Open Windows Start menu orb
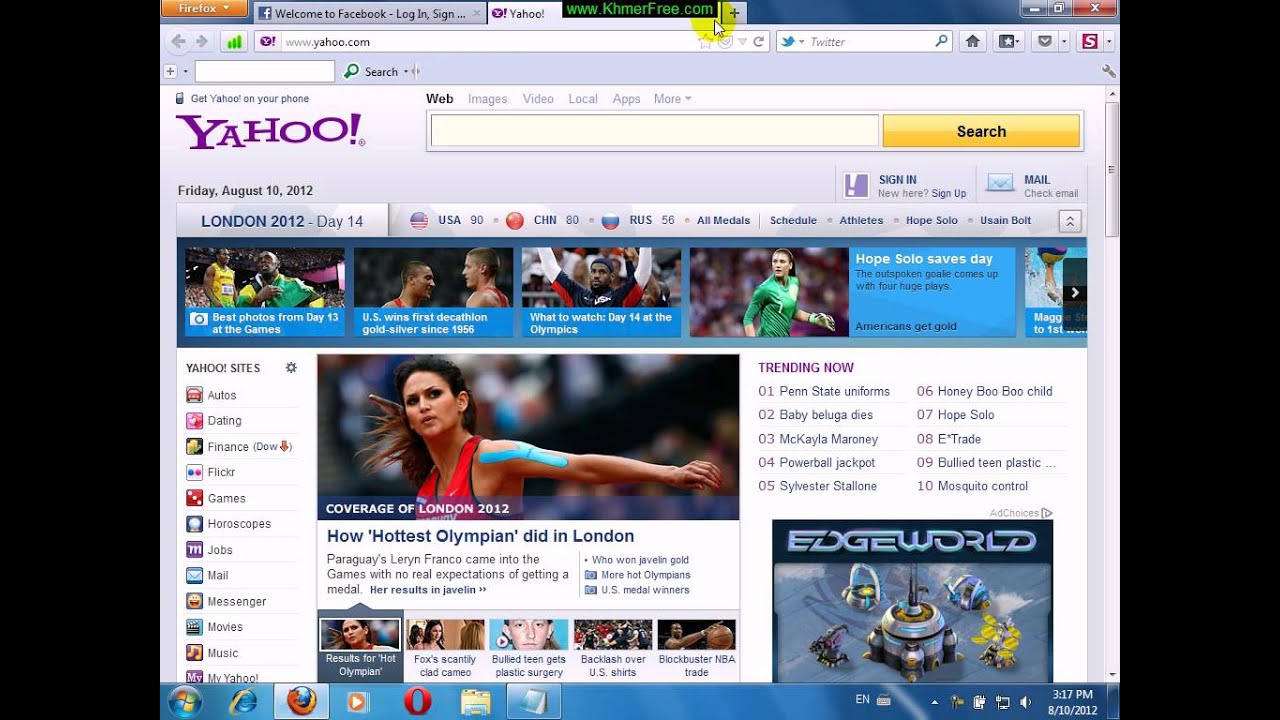The height and width of the screenshot is (720, 1280). point(186,702)
